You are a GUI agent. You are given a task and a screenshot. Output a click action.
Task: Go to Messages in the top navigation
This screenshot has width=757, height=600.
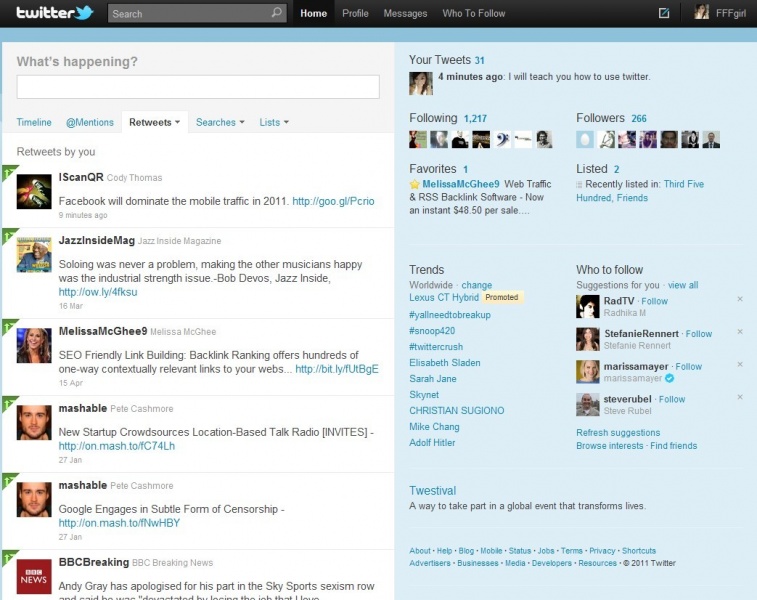click(x=405, y=14)
